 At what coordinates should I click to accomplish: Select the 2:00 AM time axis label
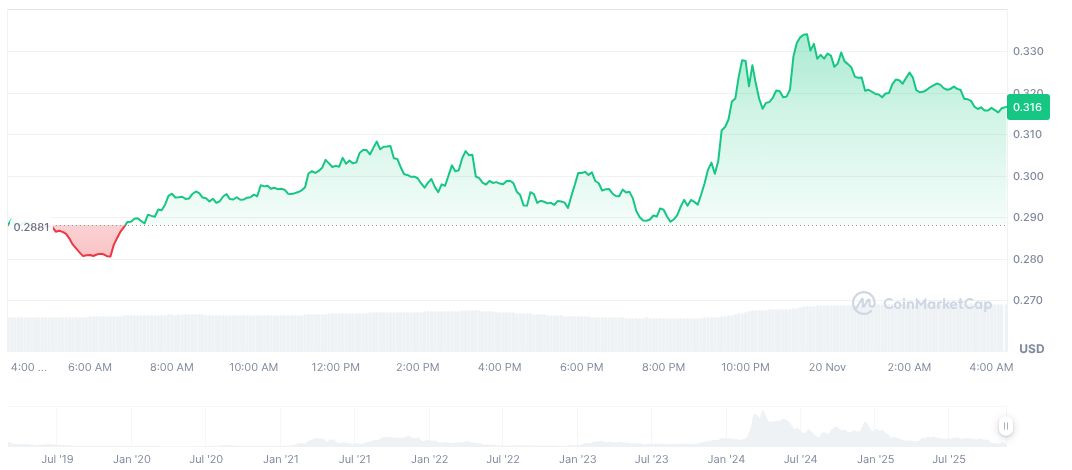[909, 367]
